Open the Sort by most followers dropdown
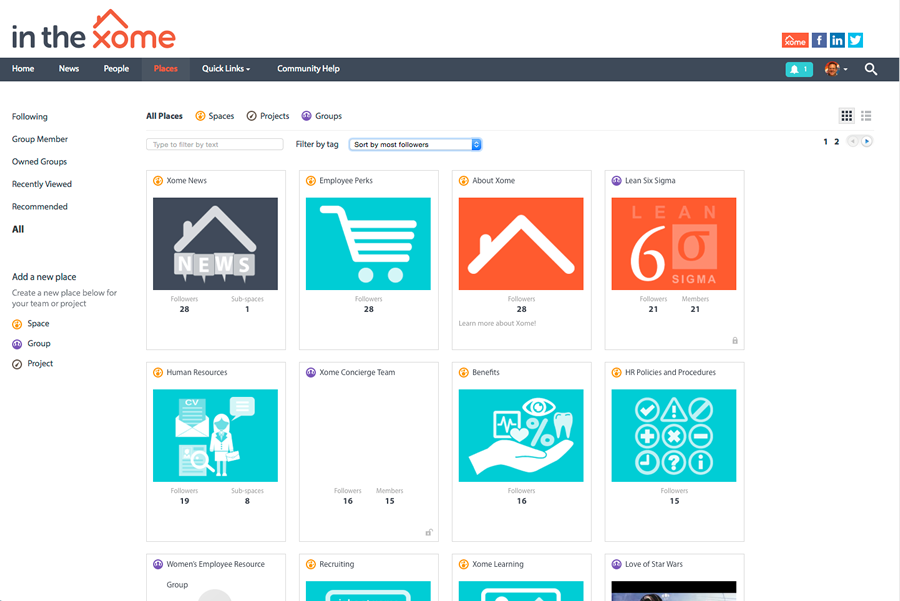The height and width of the screenshot is (601, 900). (x=415, y=145)
